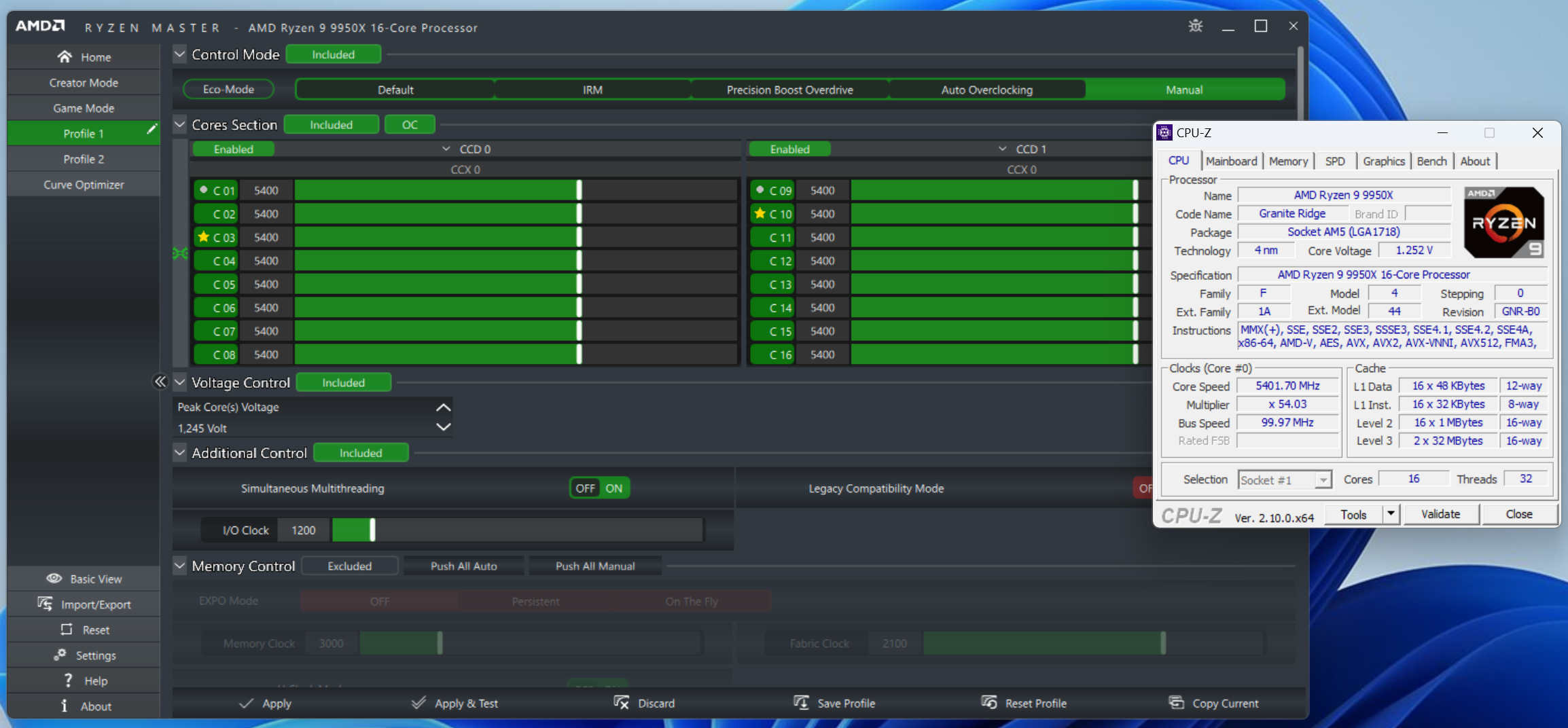Collapse the CCD 1 chevron
This screenshot has height=728, width=1568.
coord(1002,149)
